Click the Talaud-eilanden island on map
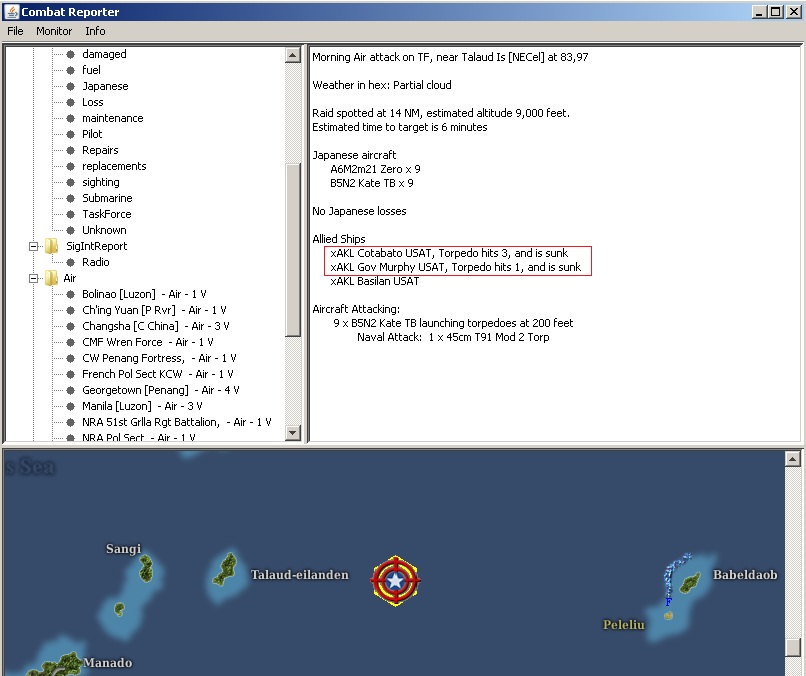Image resolution: width=806 pixels, height=676 pixels. [x=226, y=569]
